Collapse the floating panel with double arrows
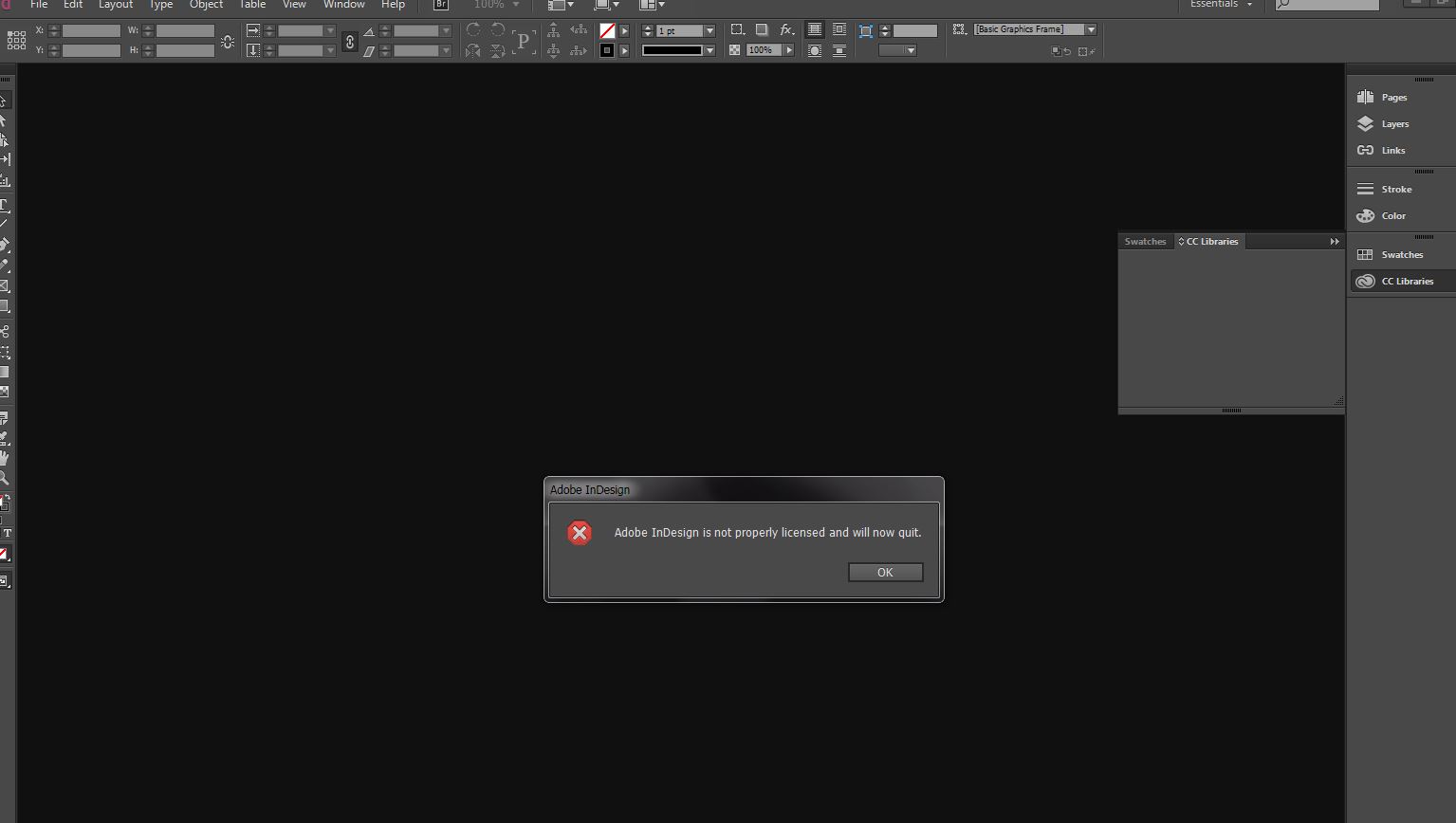This screenshot has height=823, width=1456. pyautogui.click(x=1335, y=241)
